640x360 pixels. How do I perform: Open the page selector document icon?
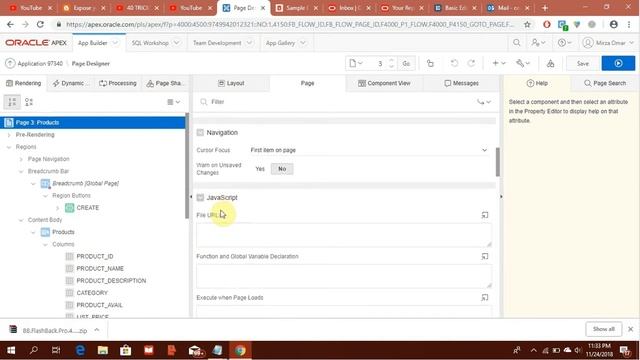[x=356, y=63]
